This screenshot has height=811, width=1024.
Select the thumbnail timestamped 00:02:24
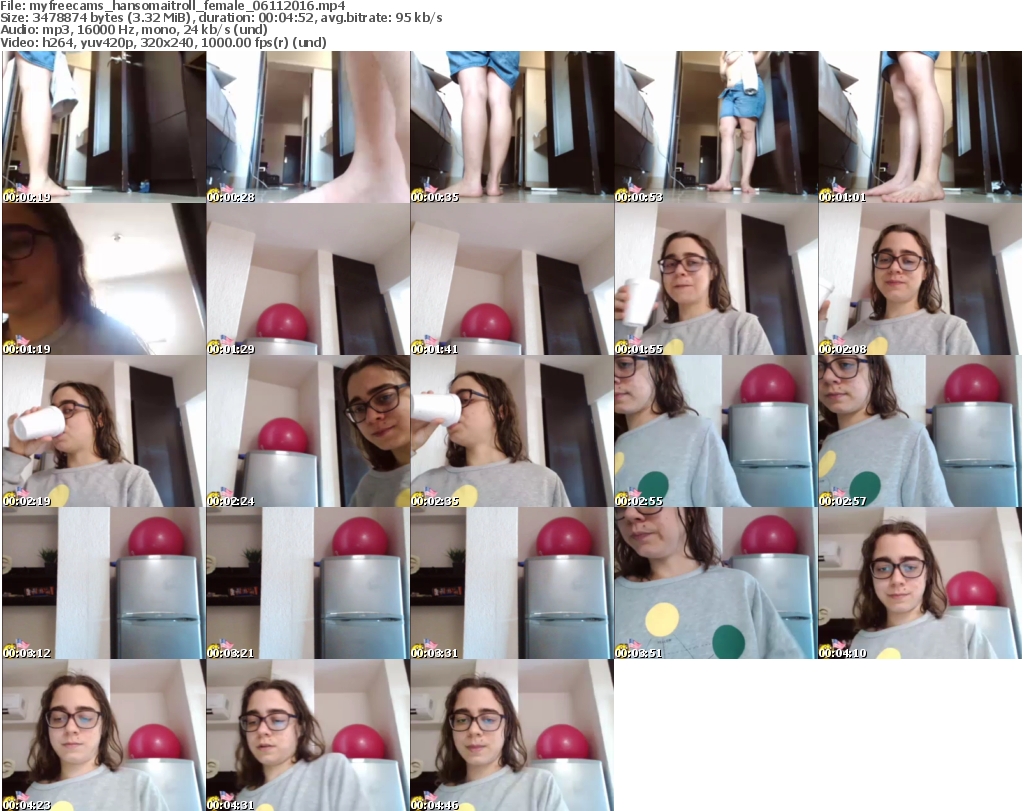pyautogui.click(x=308, y=431)
